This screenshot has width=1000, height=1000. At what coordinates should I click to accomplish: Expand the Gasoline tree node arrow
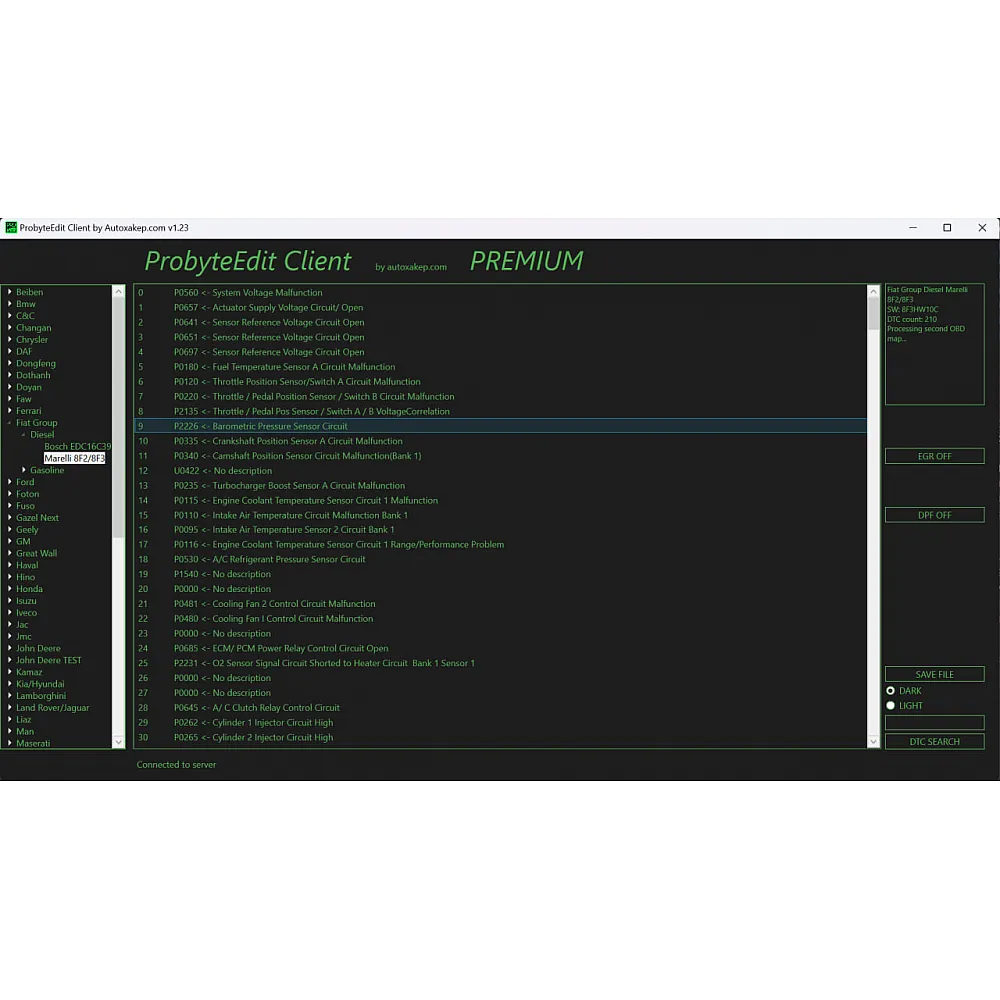(24, 470)
